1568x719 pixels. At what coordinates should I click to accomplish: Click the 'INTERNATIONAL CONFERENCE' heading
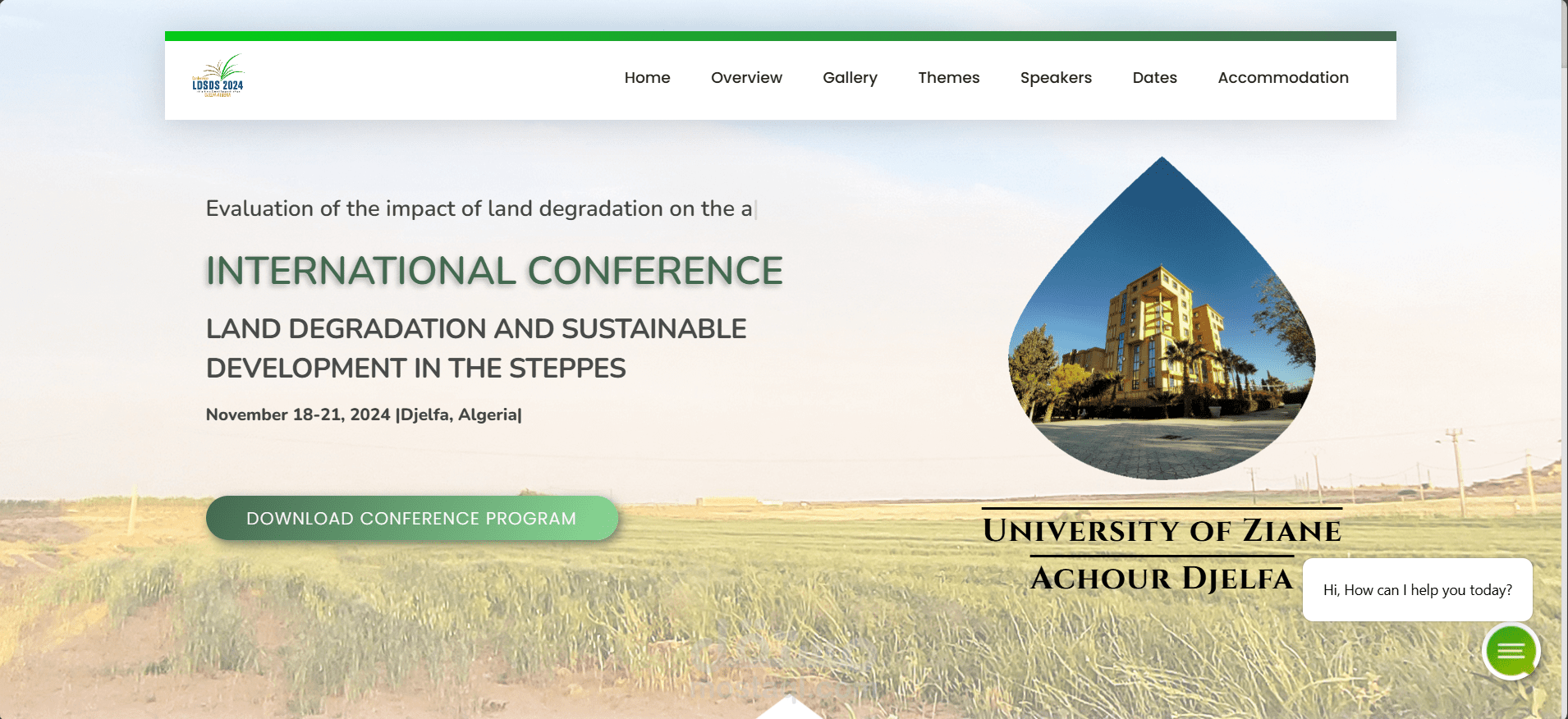click(494, 271)
